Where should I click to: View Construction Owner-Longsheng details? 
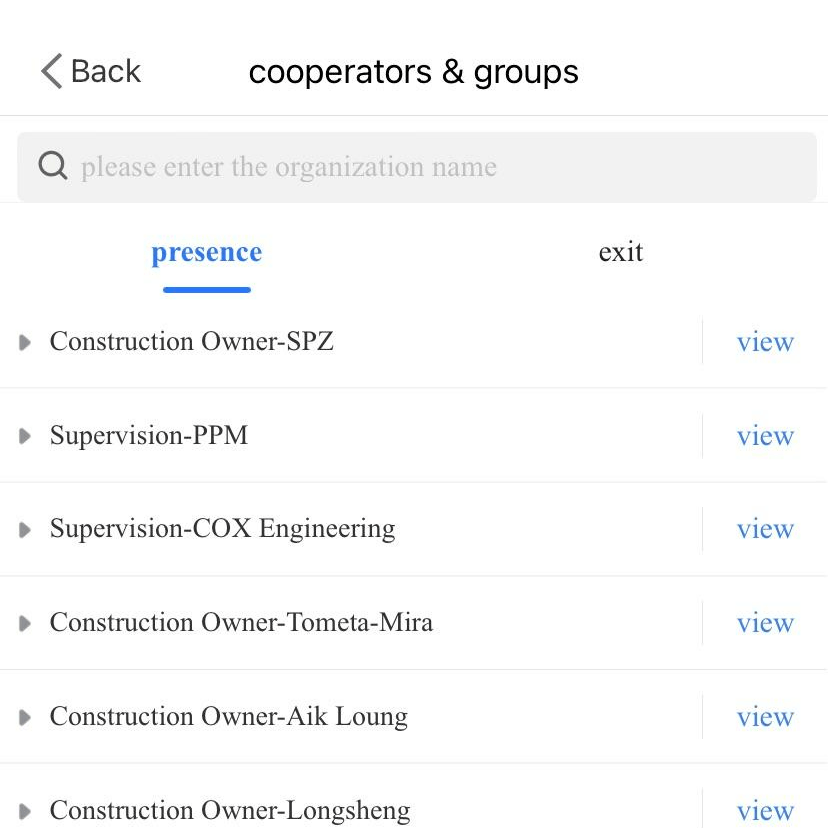pos(765,810)
